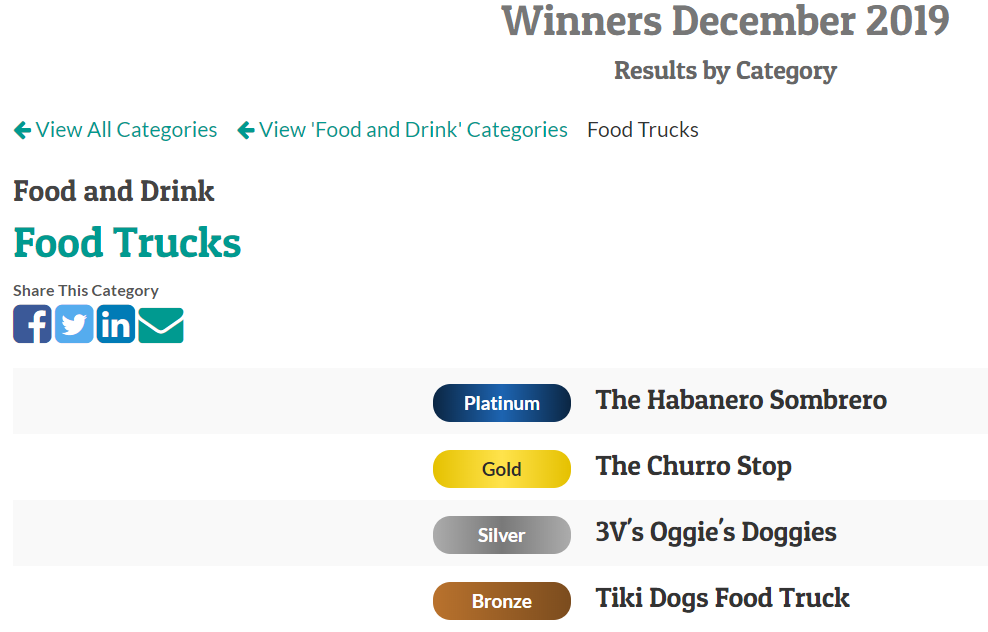Click the Silver award badge
988x632 pixels.
coord(502,535)
